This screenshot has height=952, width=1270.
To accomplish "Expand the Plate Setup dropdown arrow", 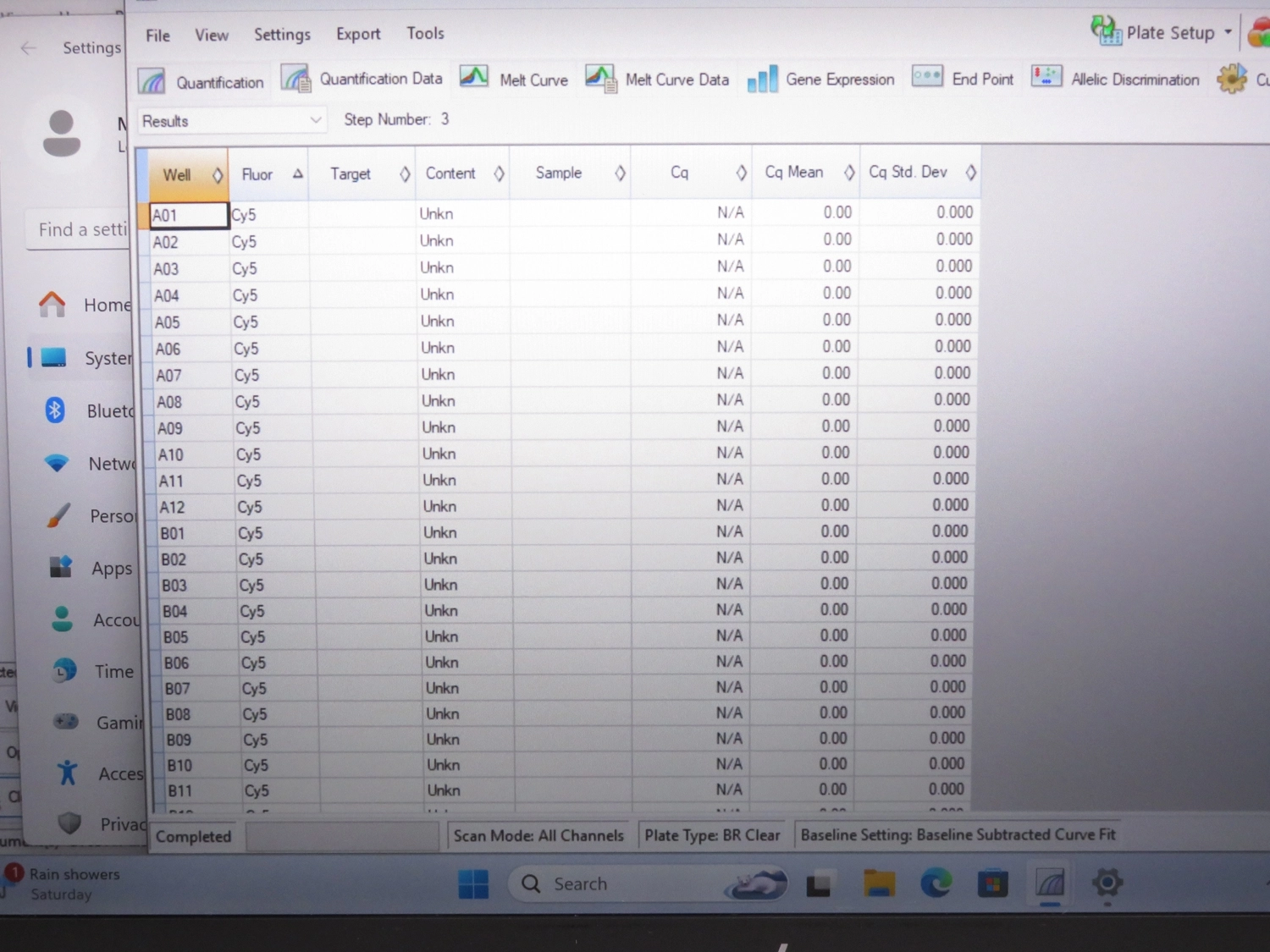I will coord(1228,32).
